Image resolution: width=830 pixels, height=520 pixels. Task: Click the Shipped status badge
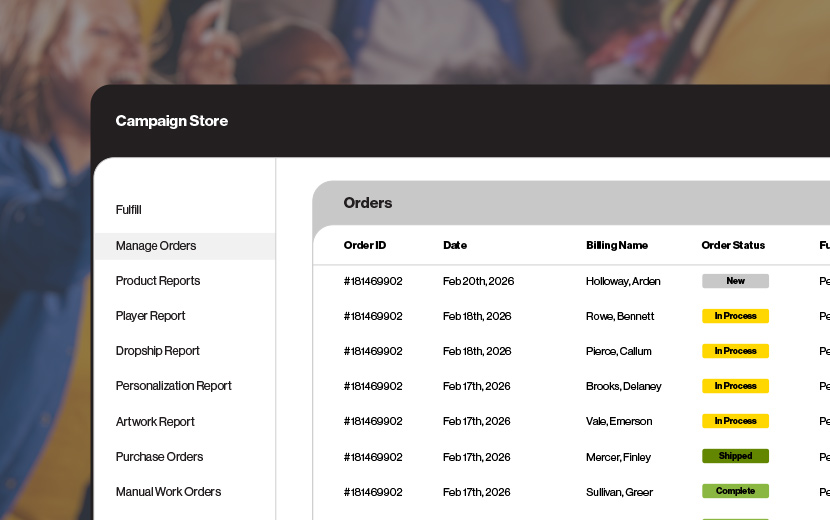735,456
